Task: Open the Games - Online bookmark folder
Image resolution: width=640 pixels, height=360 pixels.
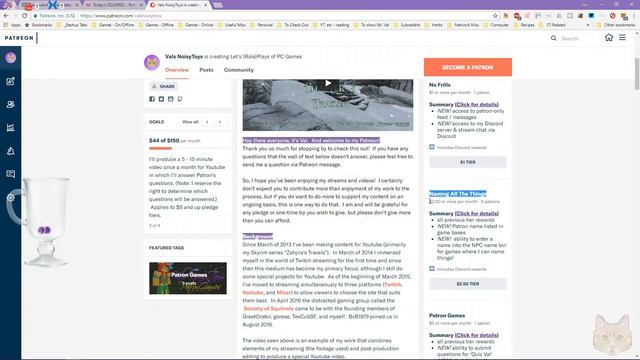Action: tap(196, 25)
